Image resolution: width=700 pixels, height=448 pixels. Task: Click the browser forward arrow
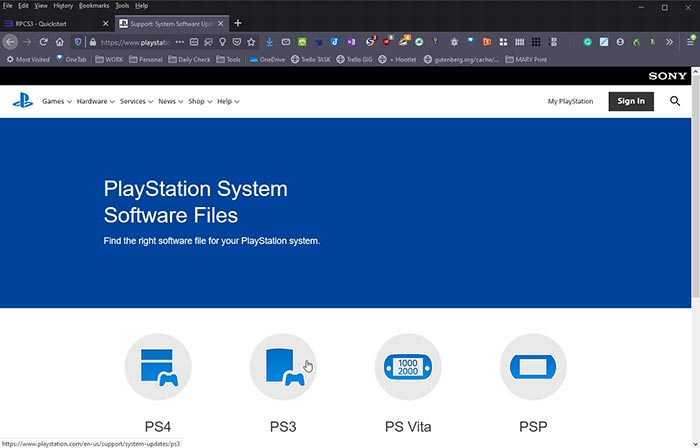[x=27, y=42]
